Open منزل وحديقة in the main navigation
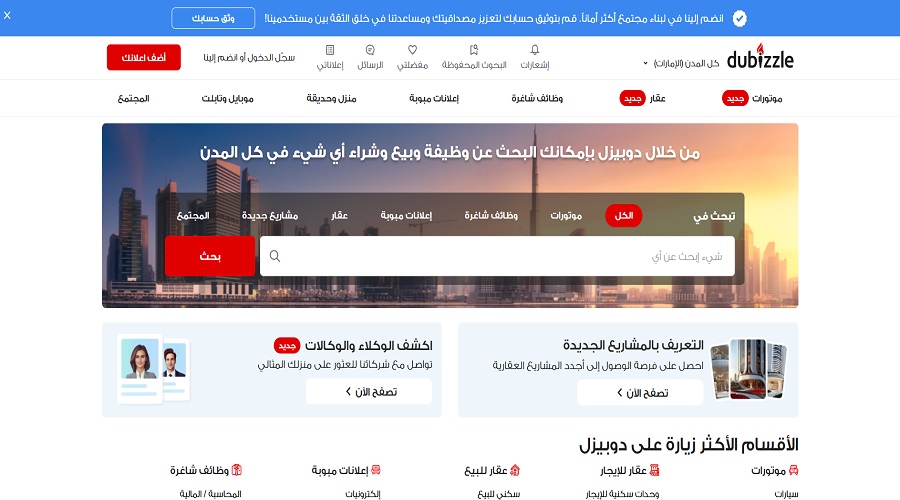Image resolution: width=900 pixels, height=500 pixels. (x=331, y=99)
